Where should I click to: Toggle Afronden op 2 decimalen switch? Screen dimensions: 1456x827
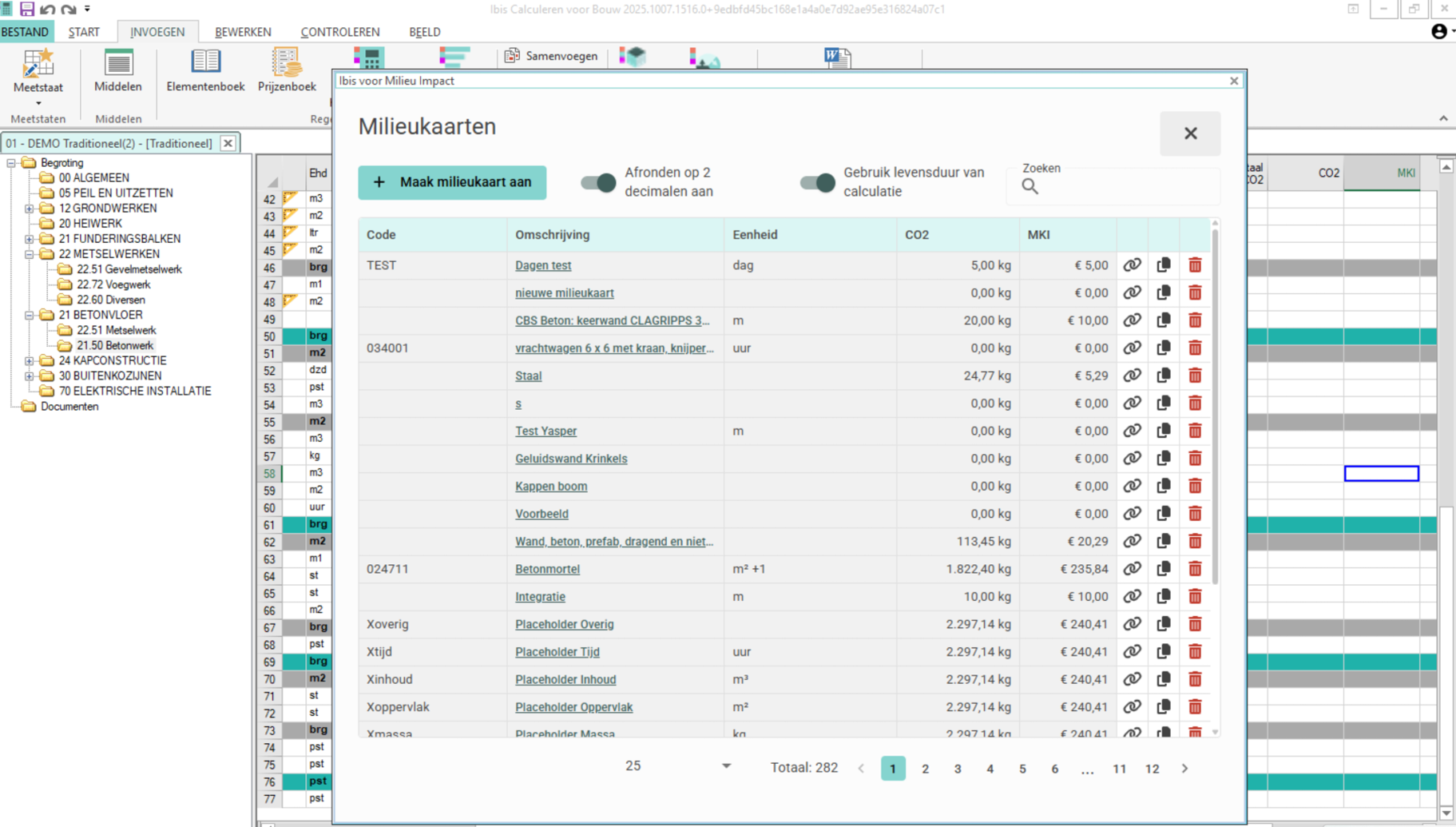(598, 183)
